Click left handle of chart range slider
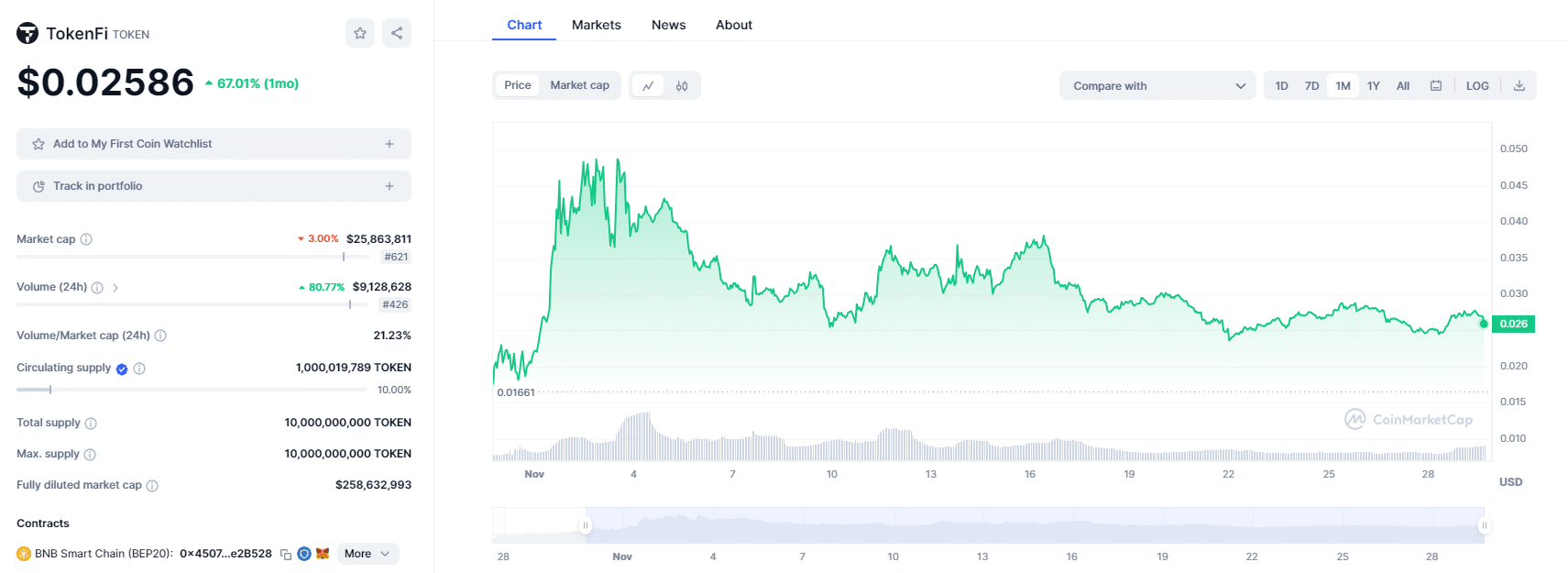 [586, 525]
